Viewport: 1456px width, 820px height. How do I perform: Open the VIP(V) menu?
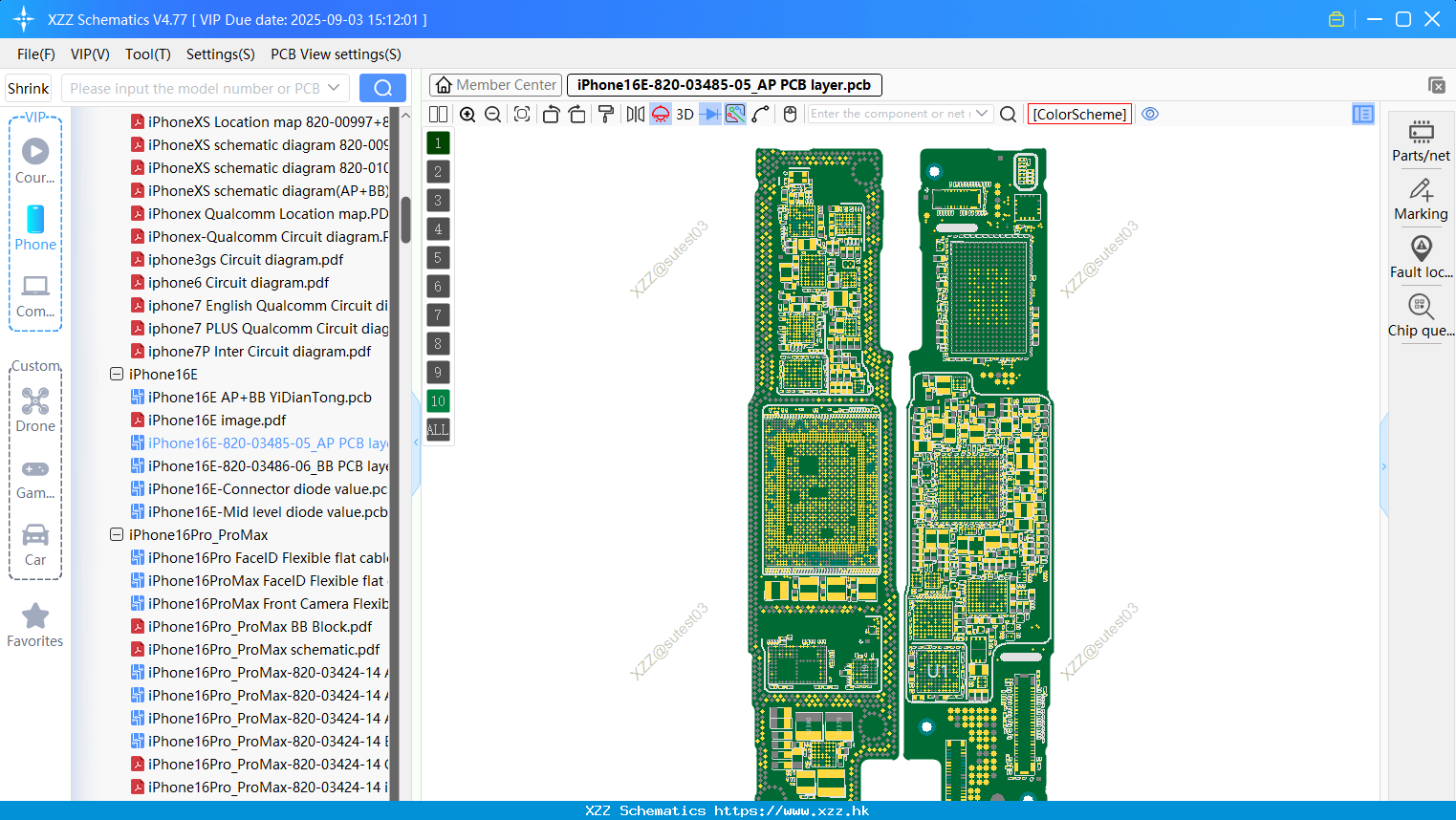coord(90,54)
